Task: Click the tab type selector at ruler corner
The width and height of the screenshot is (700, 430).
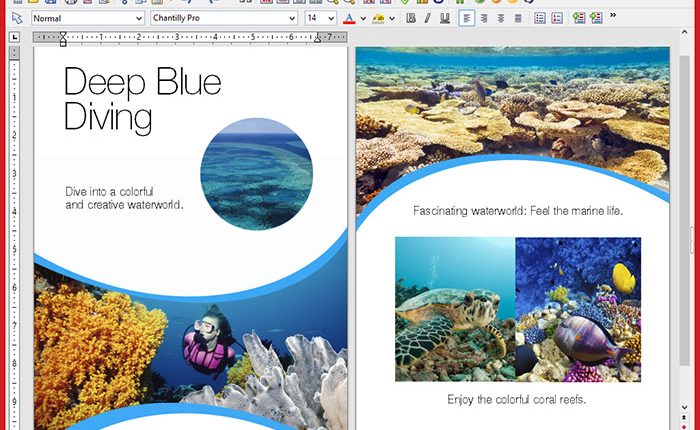Action: [x=14, y=38]
